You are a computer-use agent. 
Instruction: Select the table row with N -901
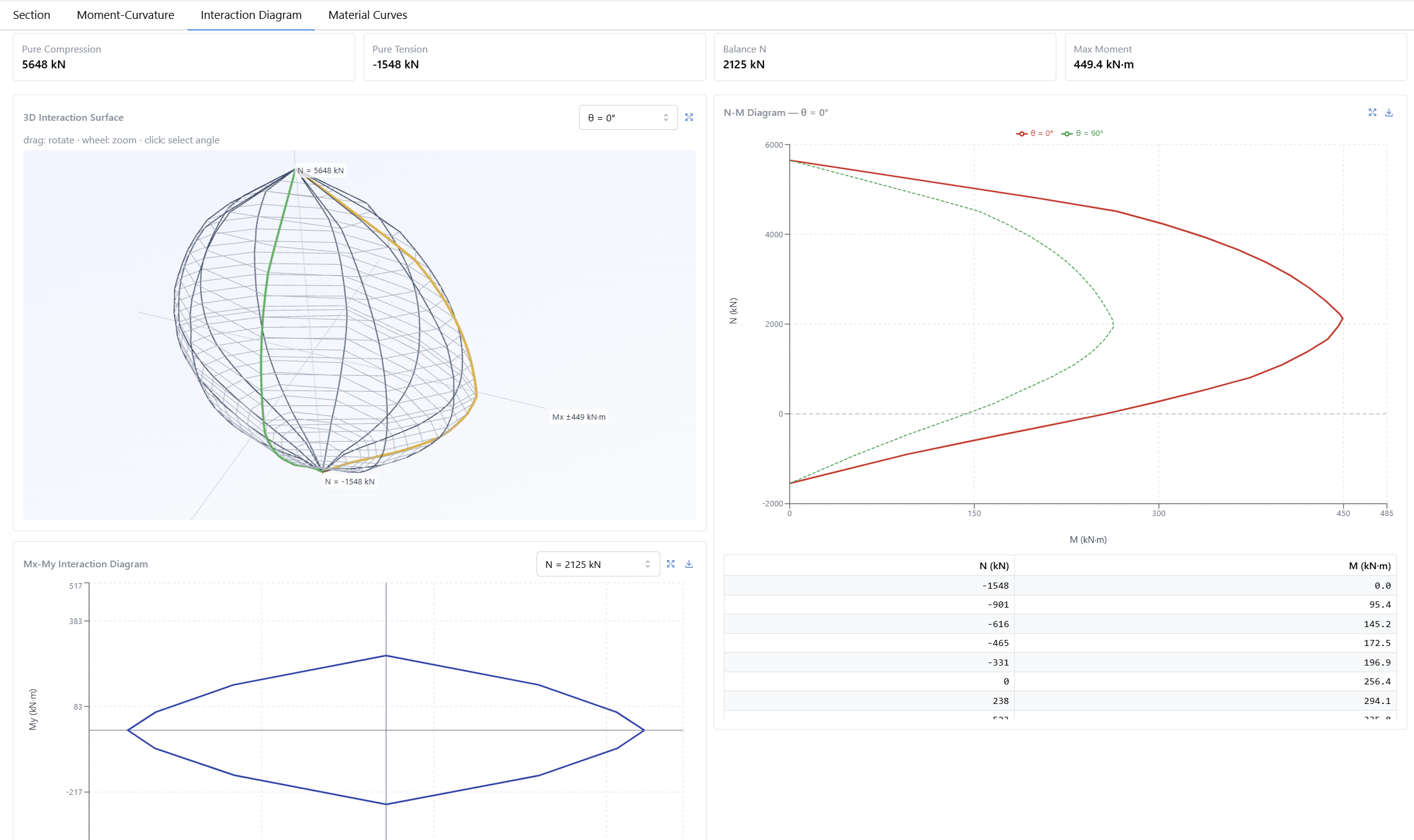[x=1060, y=605]
